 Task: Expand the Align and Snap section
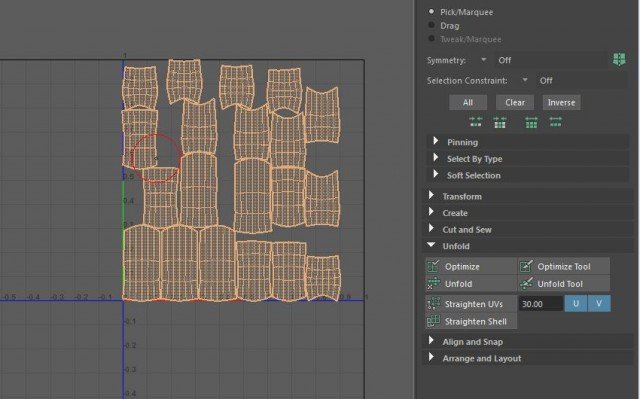coord(527,342)
